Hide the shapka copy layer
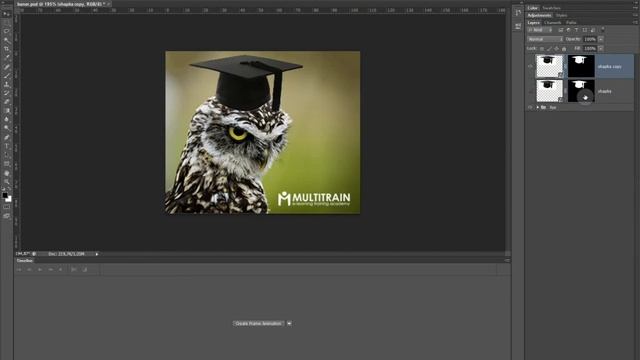 (x=530, y=66)
